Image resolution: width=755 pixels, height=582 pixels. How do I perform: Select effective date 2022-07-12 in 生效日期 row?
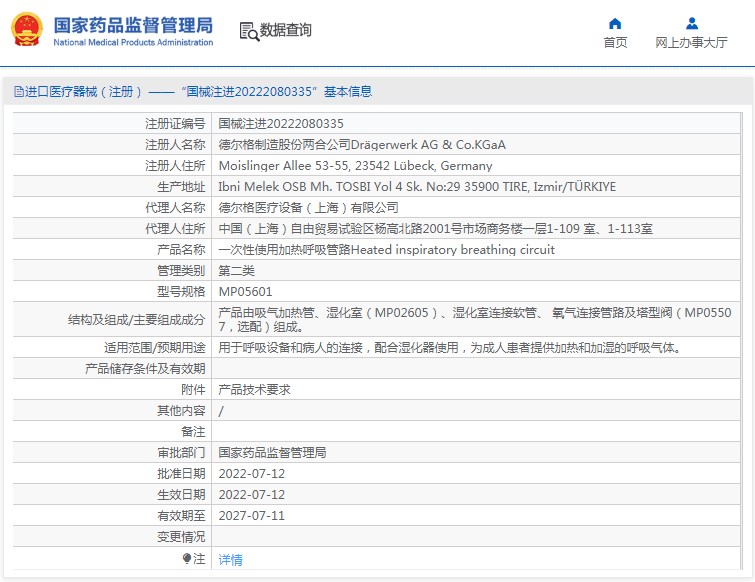251,495
